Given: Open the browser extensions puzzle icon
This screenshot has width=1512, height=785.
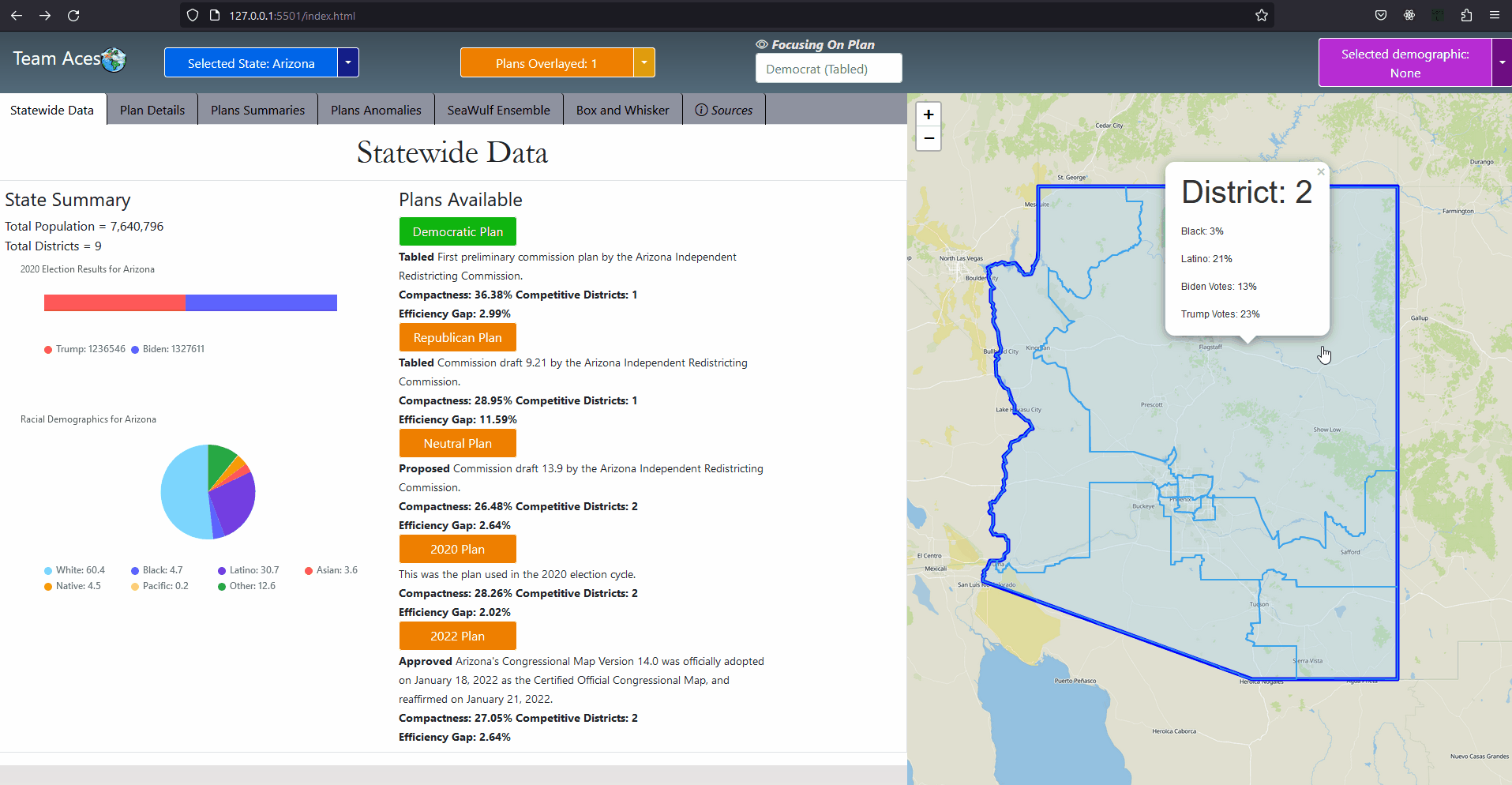Looking at the screenshot, I should pos(1466,16).
